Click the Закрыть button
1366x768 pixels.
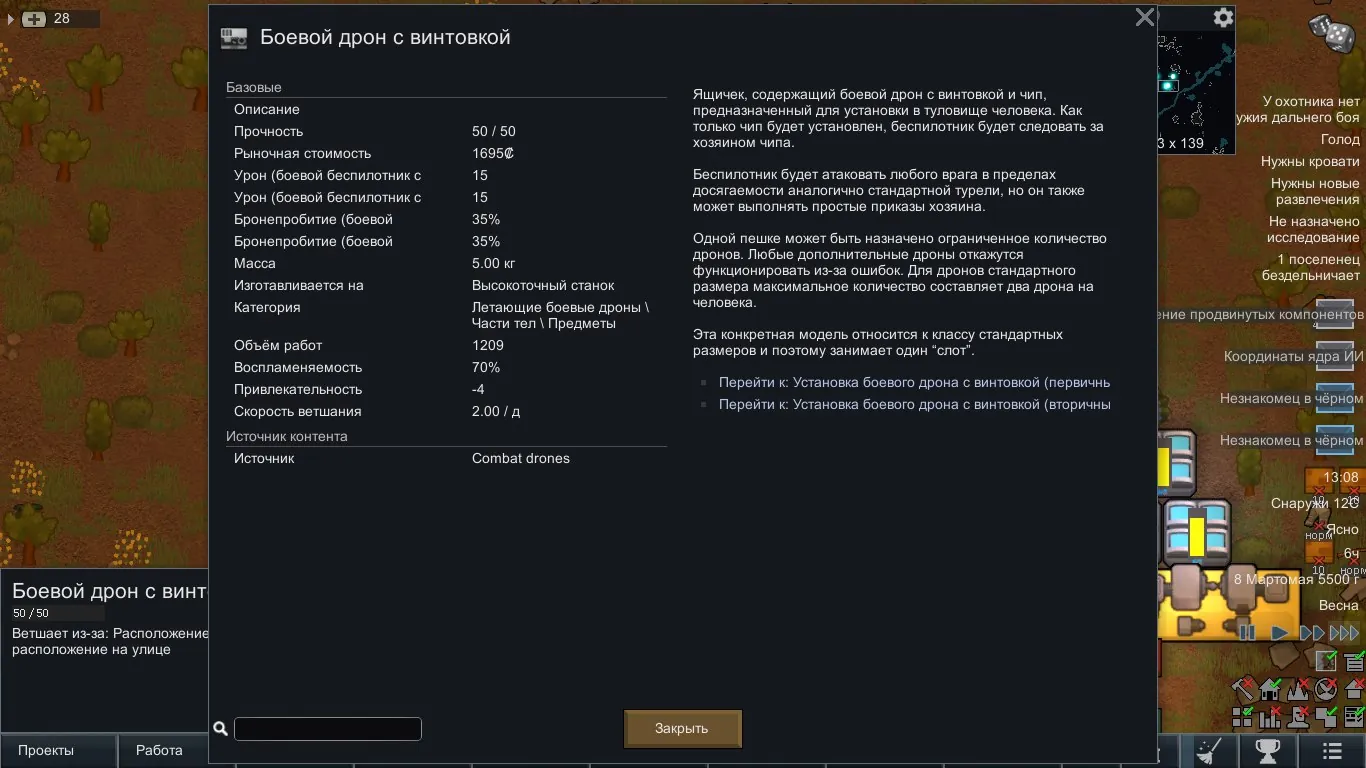click(682, 728)
